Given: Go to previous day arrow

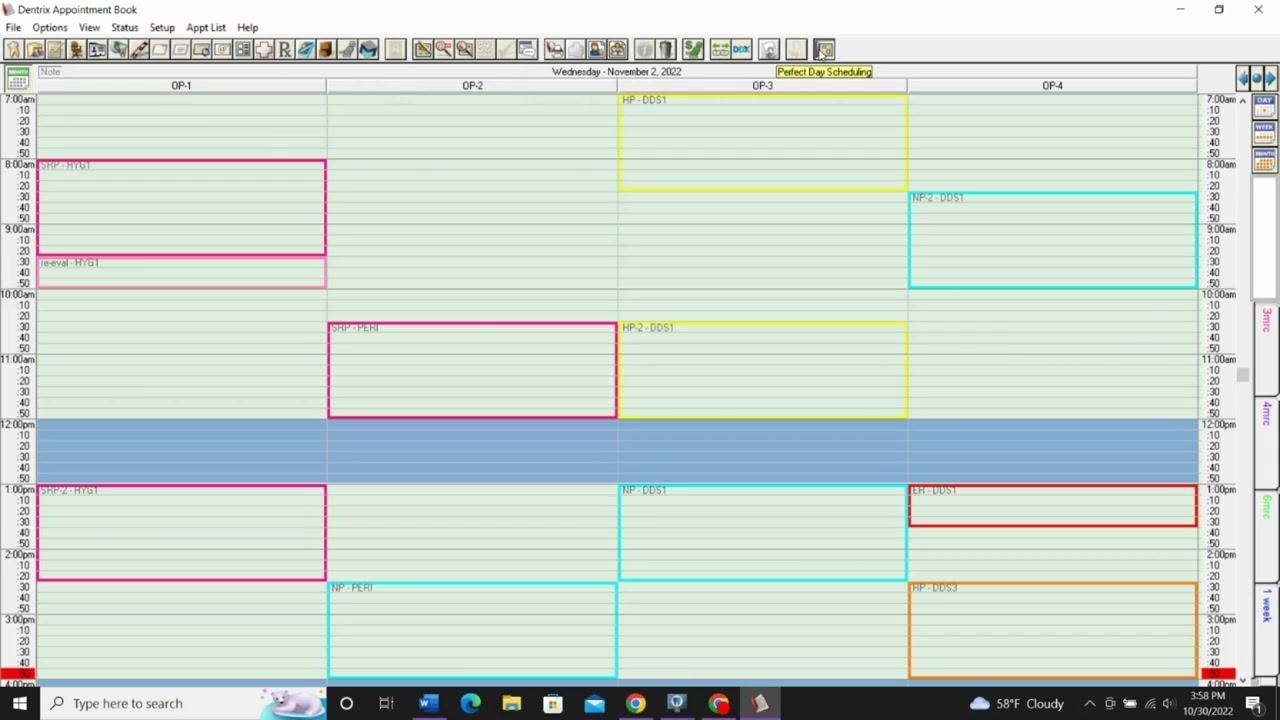Looking at the screenshot, I should tap(1243, 78).
